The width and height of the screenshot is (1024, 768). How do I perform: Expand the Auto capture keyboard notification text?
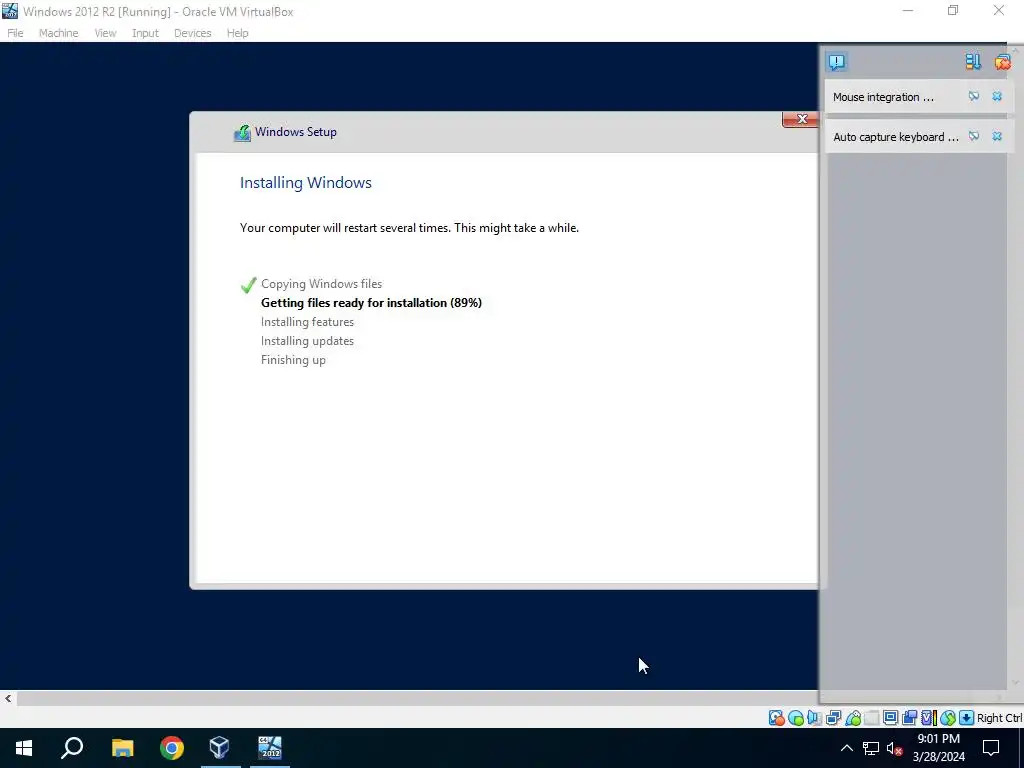(895, 137)
